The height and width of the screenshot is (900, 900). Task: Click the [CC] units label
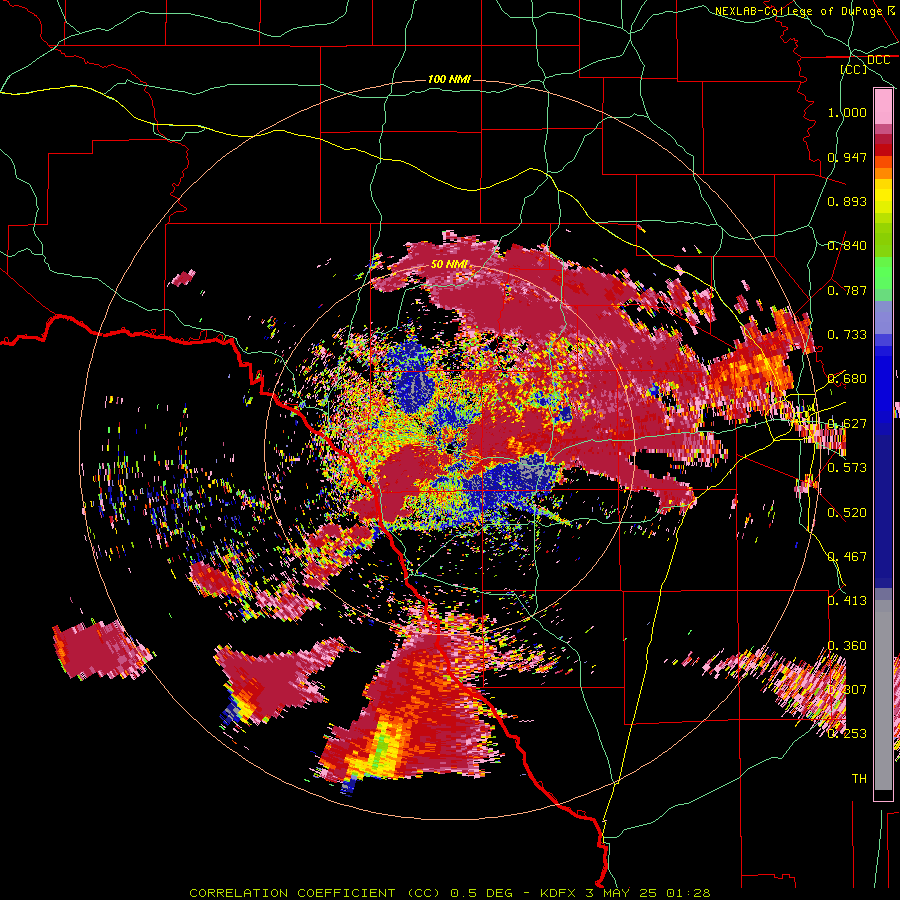point(854,69)
